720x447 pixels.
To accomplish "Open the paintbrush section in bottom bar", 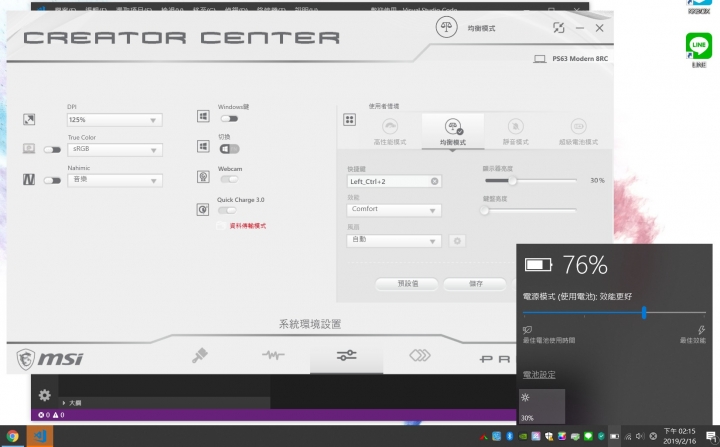I will (x=200, y=356).
